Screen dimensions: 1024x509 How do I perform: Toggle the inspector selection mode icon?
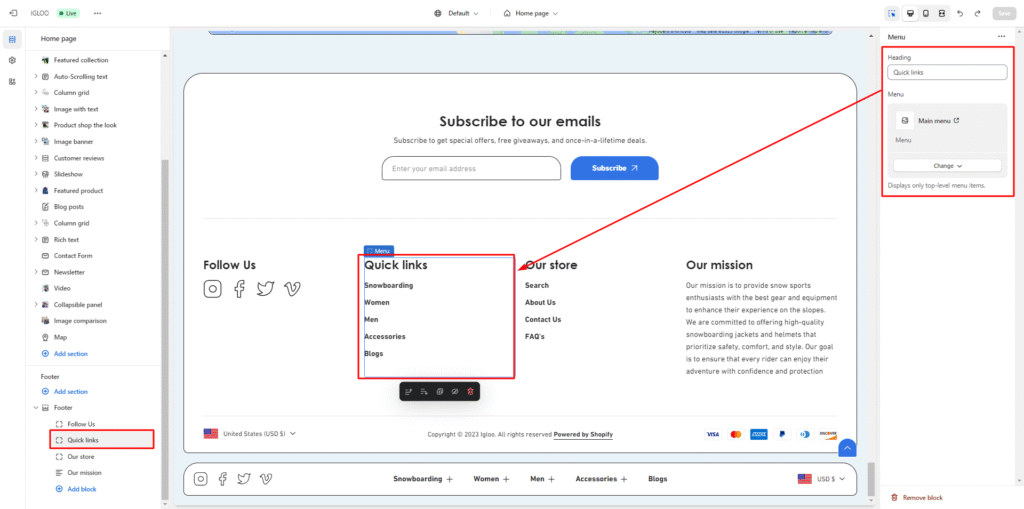[891, 13]
